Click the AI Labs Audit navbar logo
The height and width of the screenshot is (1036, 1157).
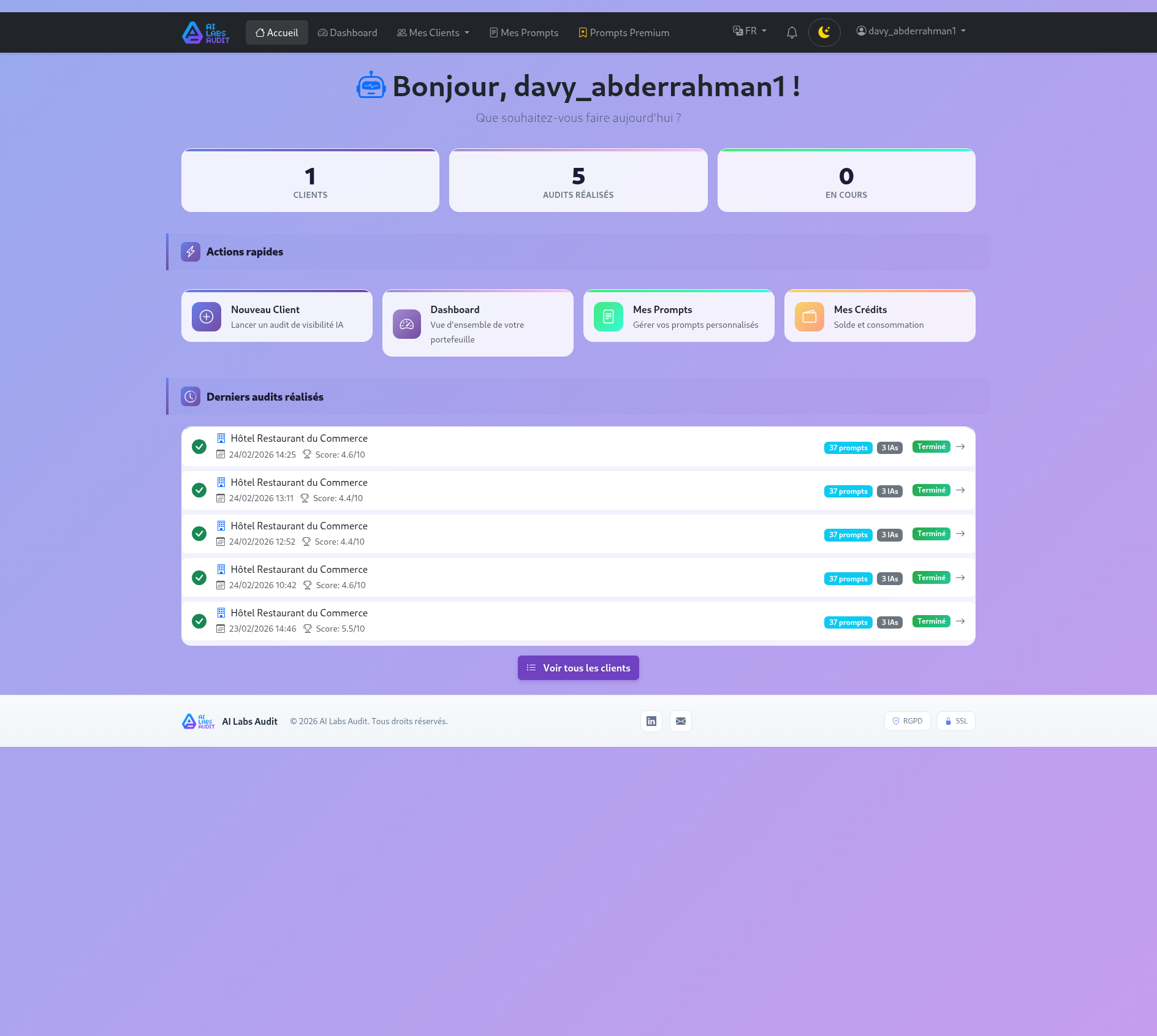(205, 32)
